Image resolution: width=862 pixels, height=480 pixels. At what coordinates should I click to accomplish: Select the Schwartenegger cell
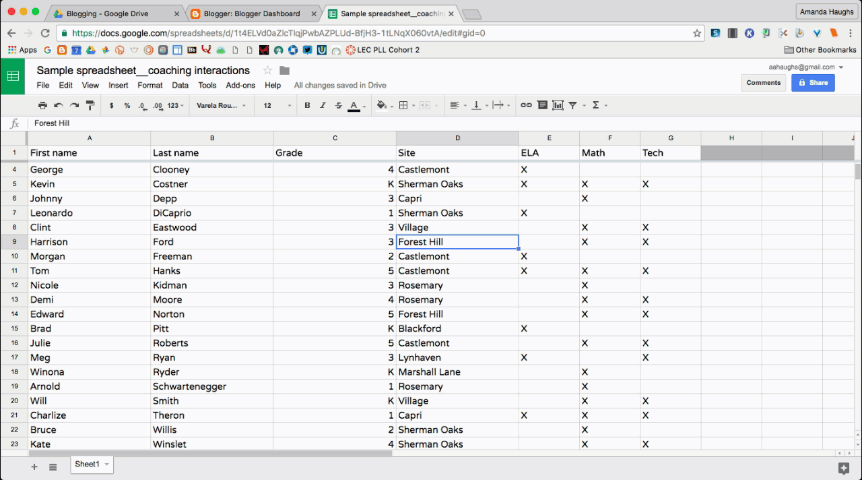[x=212, y=387]
